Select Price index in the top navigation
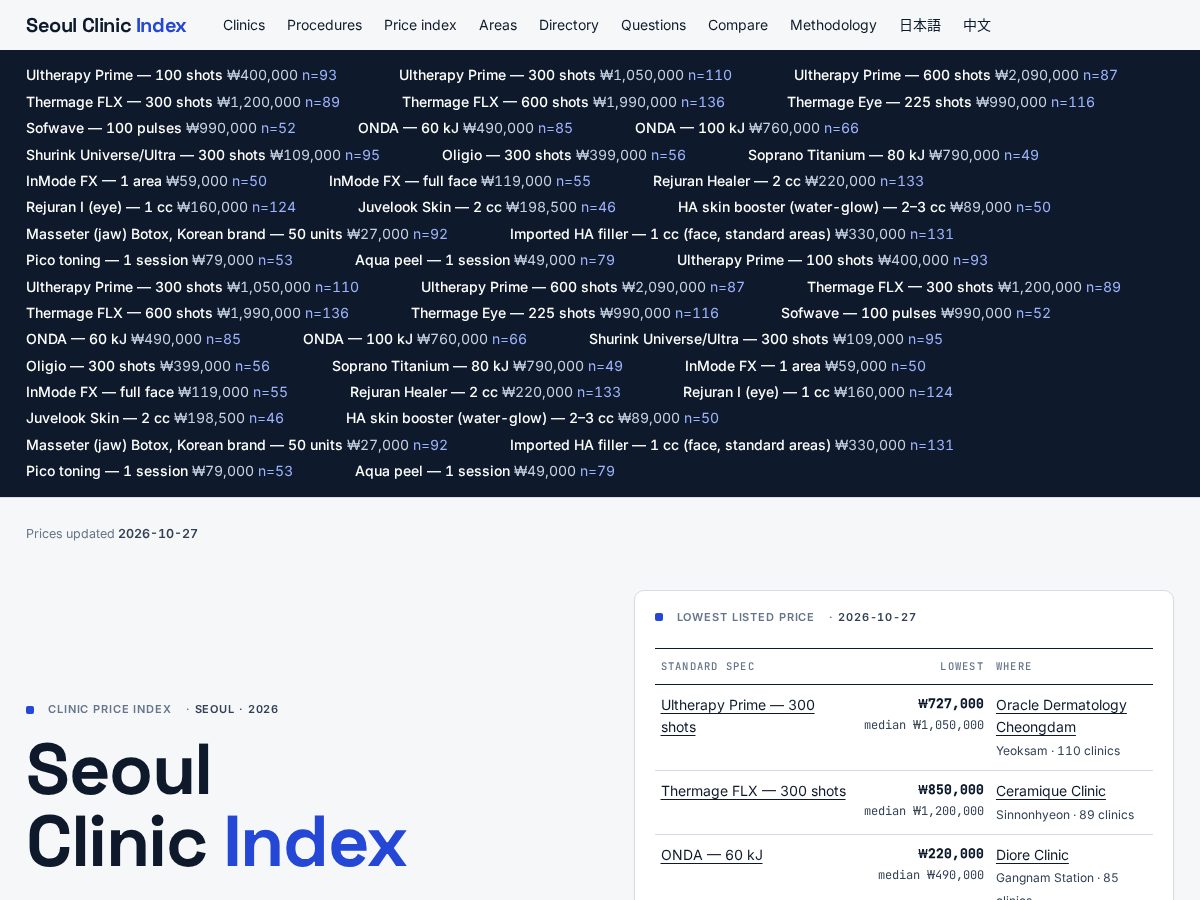 (420, 25)
